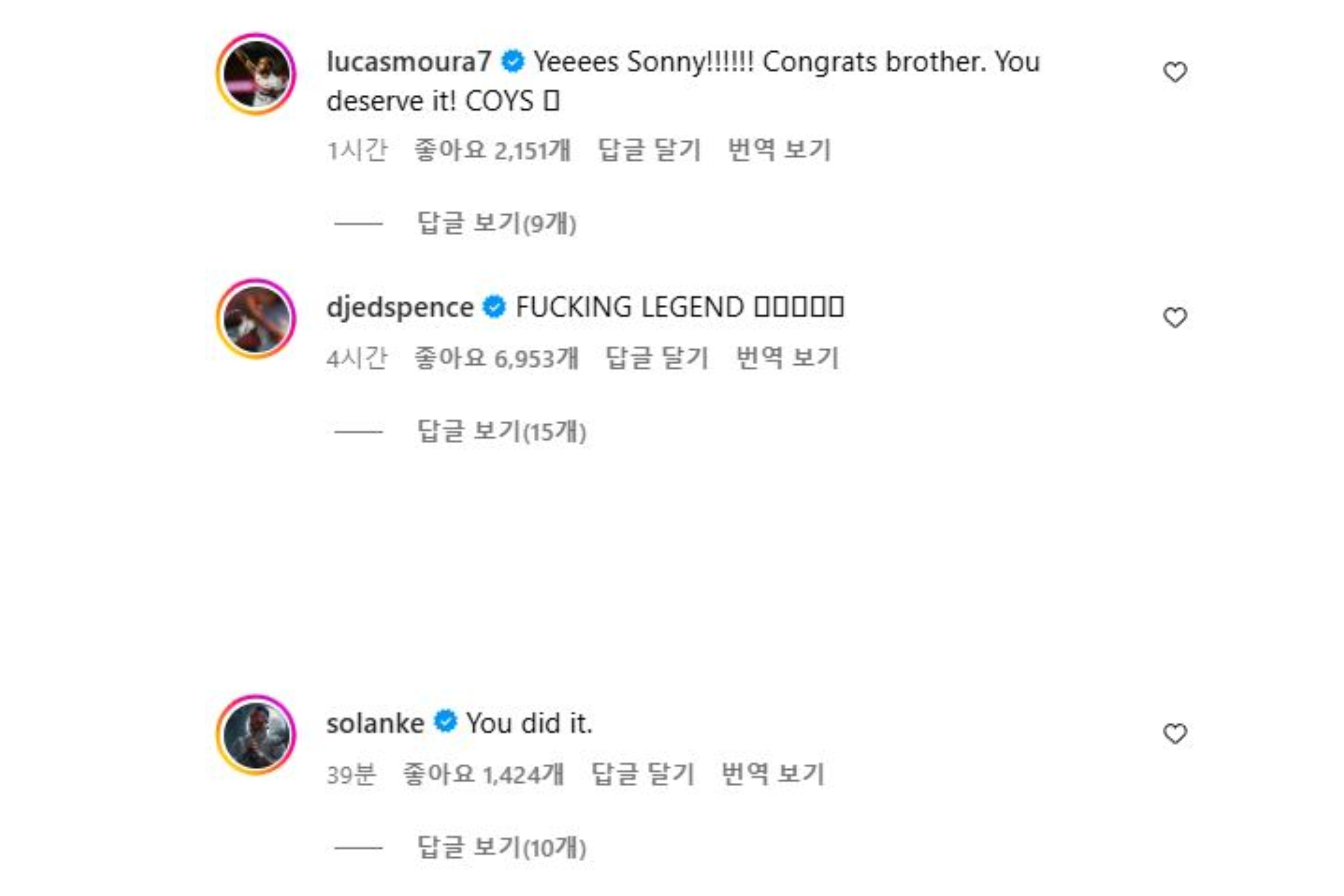Image resolution: width=1344 pixels, height=896 pixels.
Task: Open solanke's profile picture
Action: click(256, 735)
